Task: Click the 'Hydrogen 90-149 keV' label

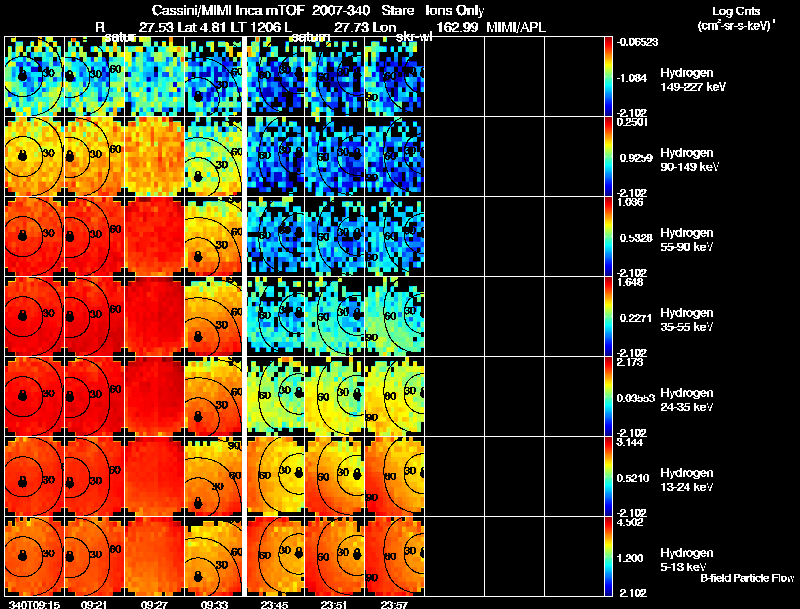Action: click(690, 160)
